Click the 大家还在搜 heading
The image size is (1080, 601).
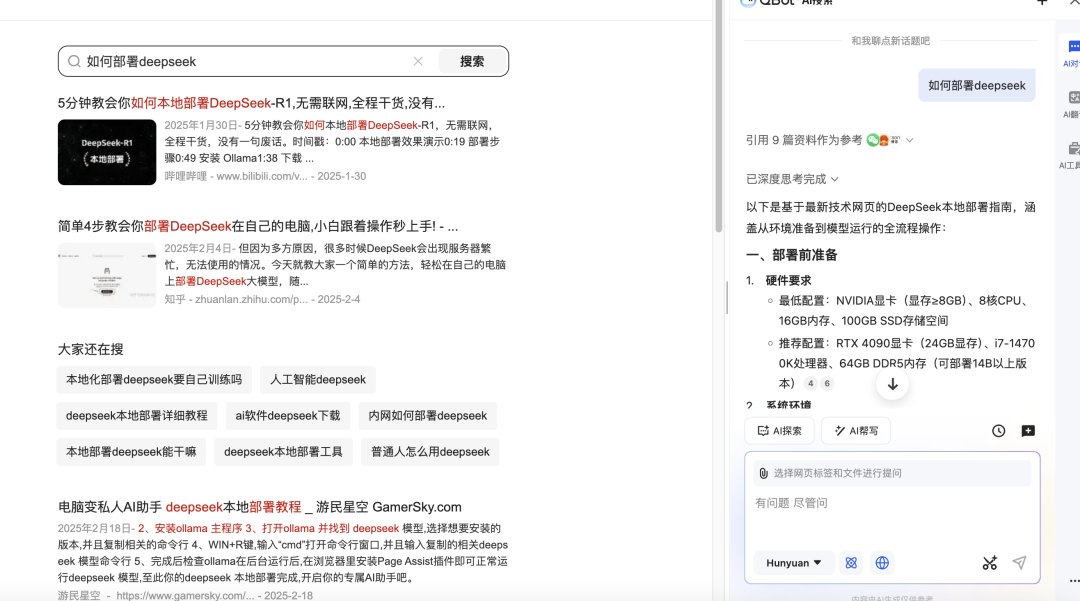coord(91,349)
